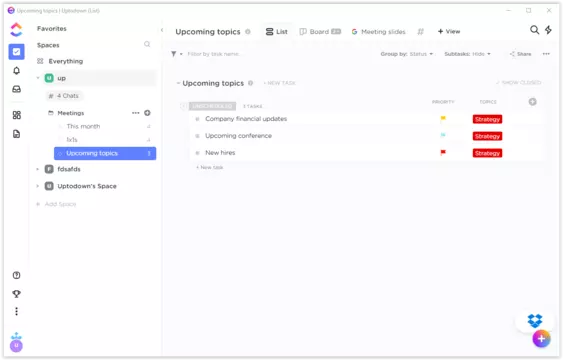
Task: Open the automations lightning bolt icon
Action: (548, 30)
